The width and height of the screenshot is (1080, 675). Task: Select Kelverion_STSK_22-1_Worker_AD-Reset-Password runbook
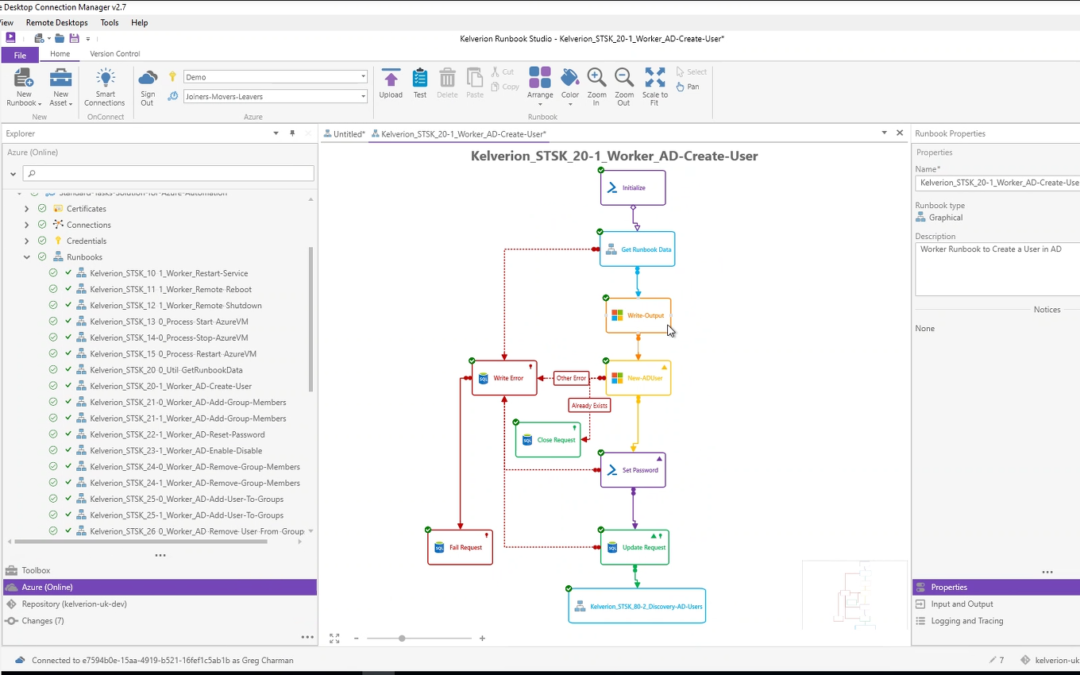click(x=177, y=435)
